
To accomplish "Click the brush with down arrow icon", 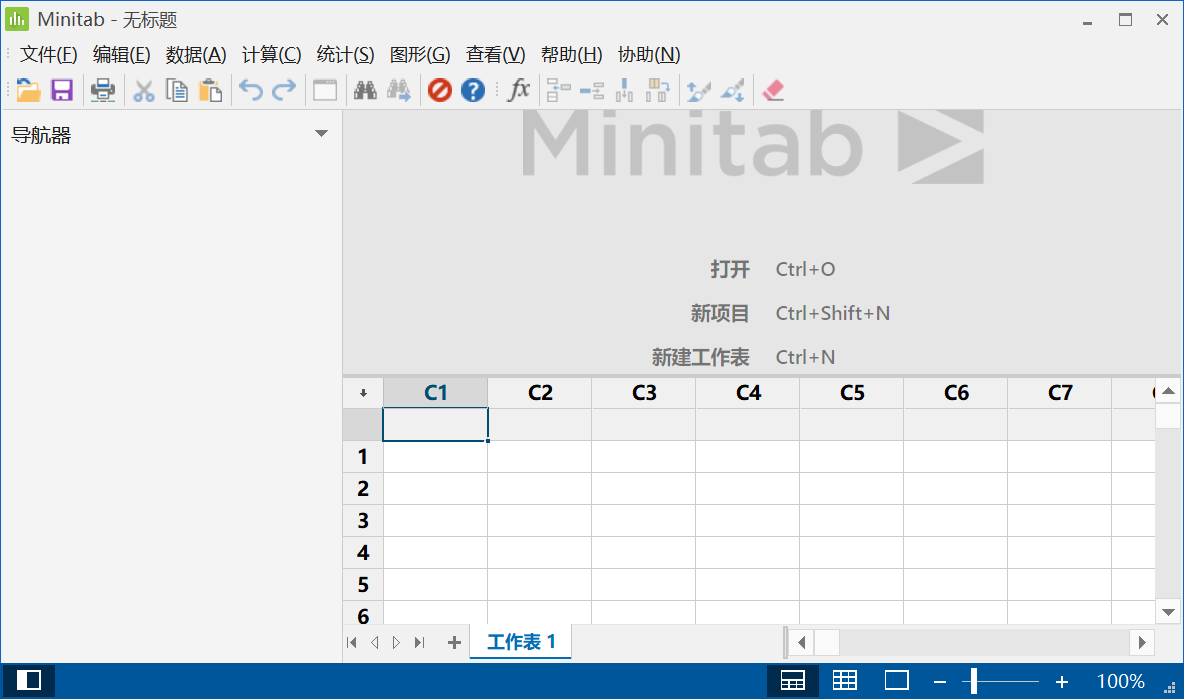I will tap(732, 91).
